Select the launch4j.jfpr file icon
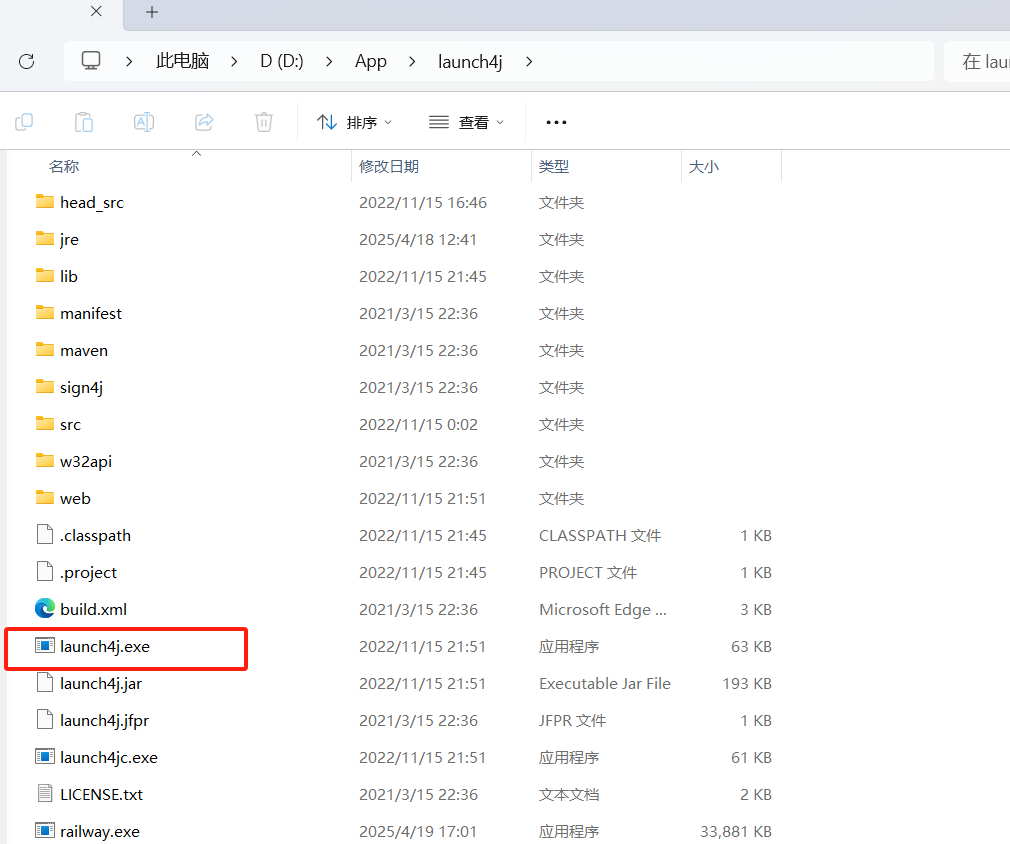This screenshot has width=1010, height=844. point(45,720)
